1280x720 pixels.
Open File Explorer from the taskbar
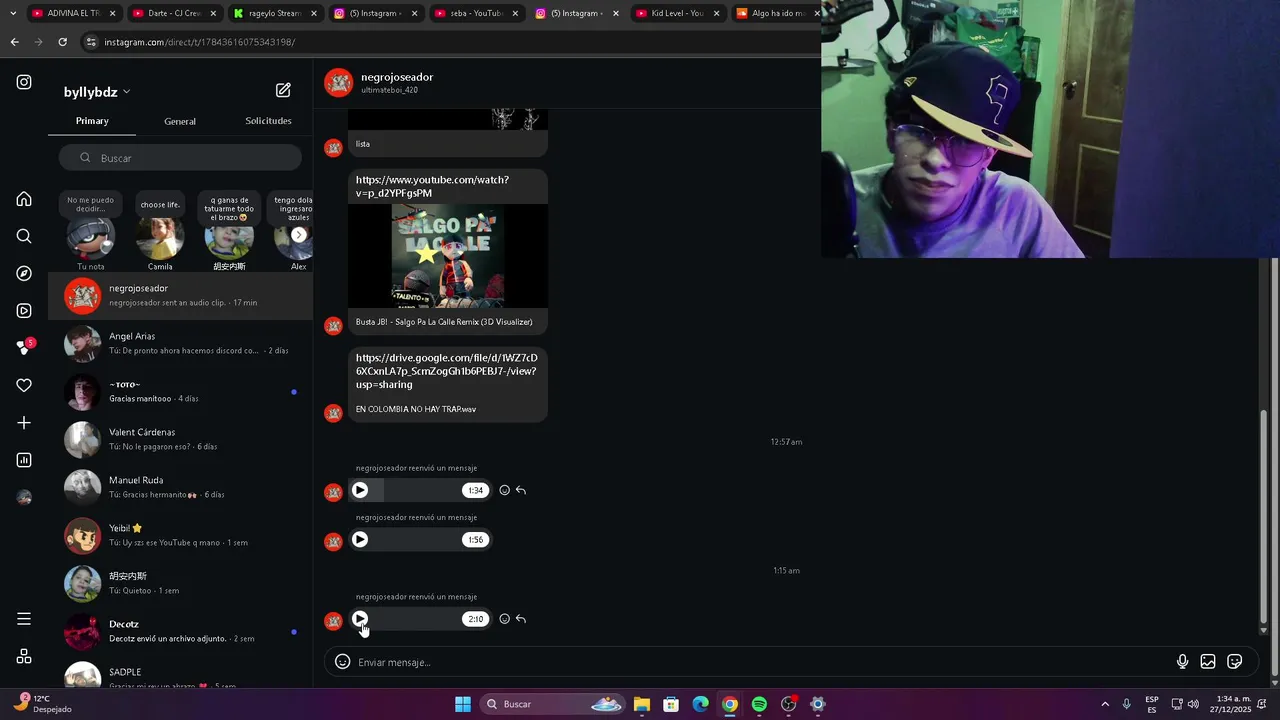(642, 704)
